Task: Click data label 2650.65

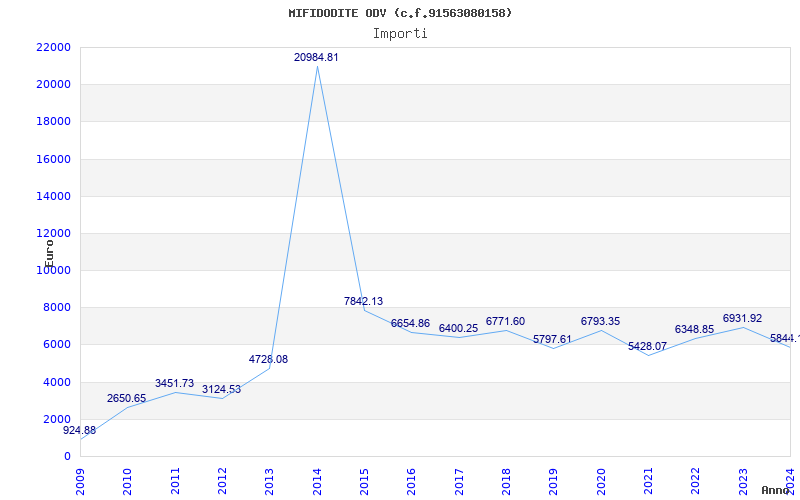Action: (127, 398)
